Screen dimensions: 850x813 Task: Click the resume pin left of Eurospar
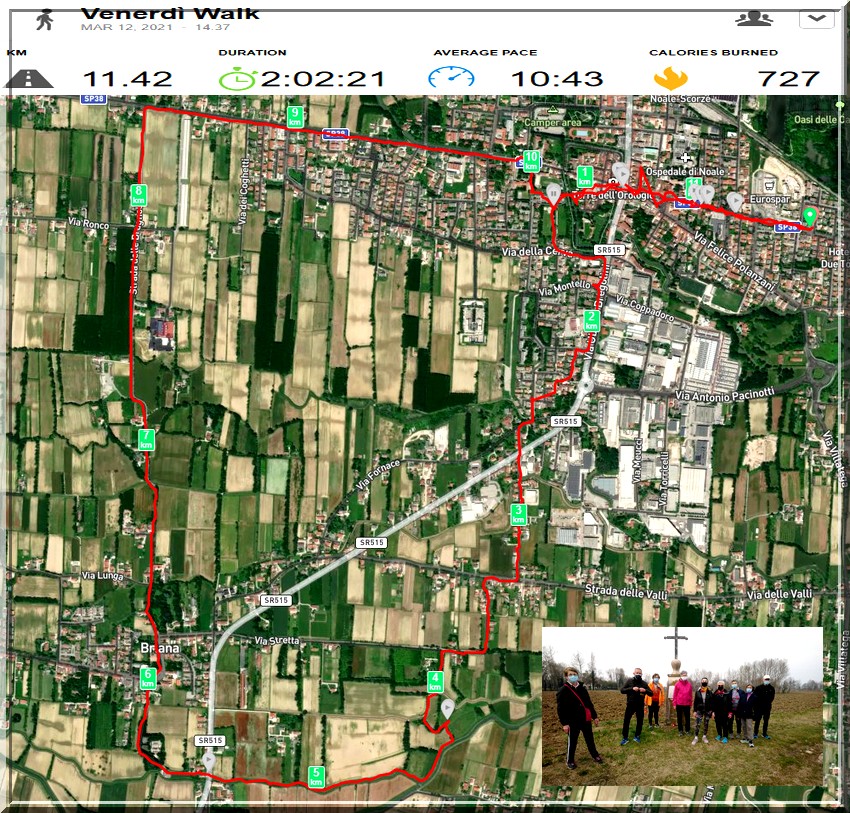[735, 202]
